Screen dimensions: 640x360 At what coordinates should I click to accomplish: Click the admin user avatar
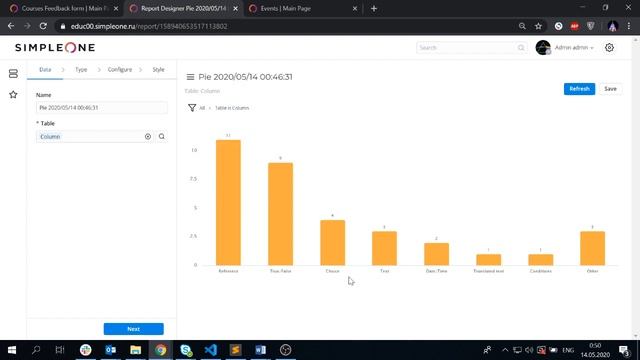pyautogui.click(x=543, y=48)
